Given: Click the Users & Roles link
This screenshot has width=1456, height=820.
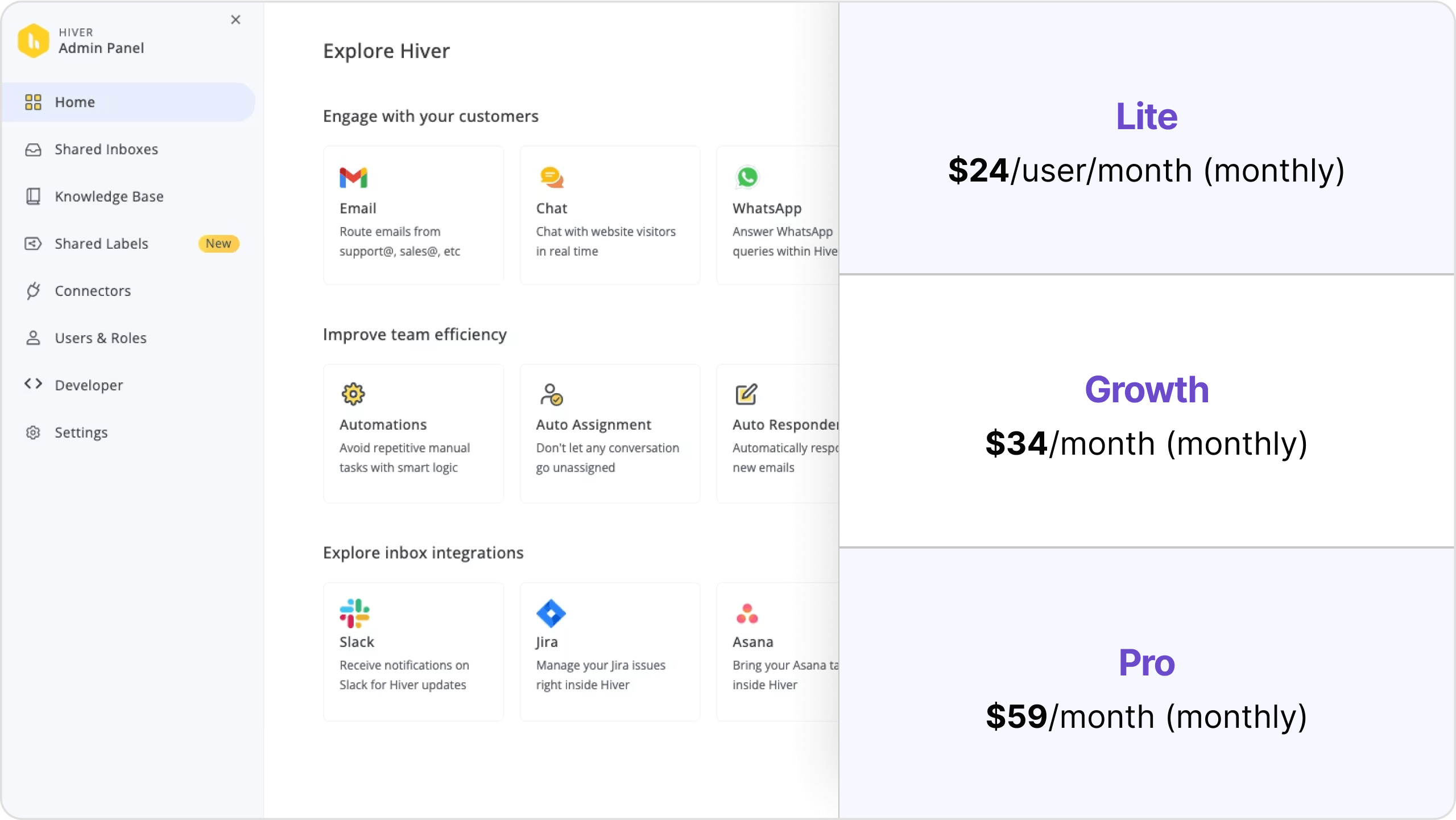Looking at the screenshot, I should (x=100, y=338).
